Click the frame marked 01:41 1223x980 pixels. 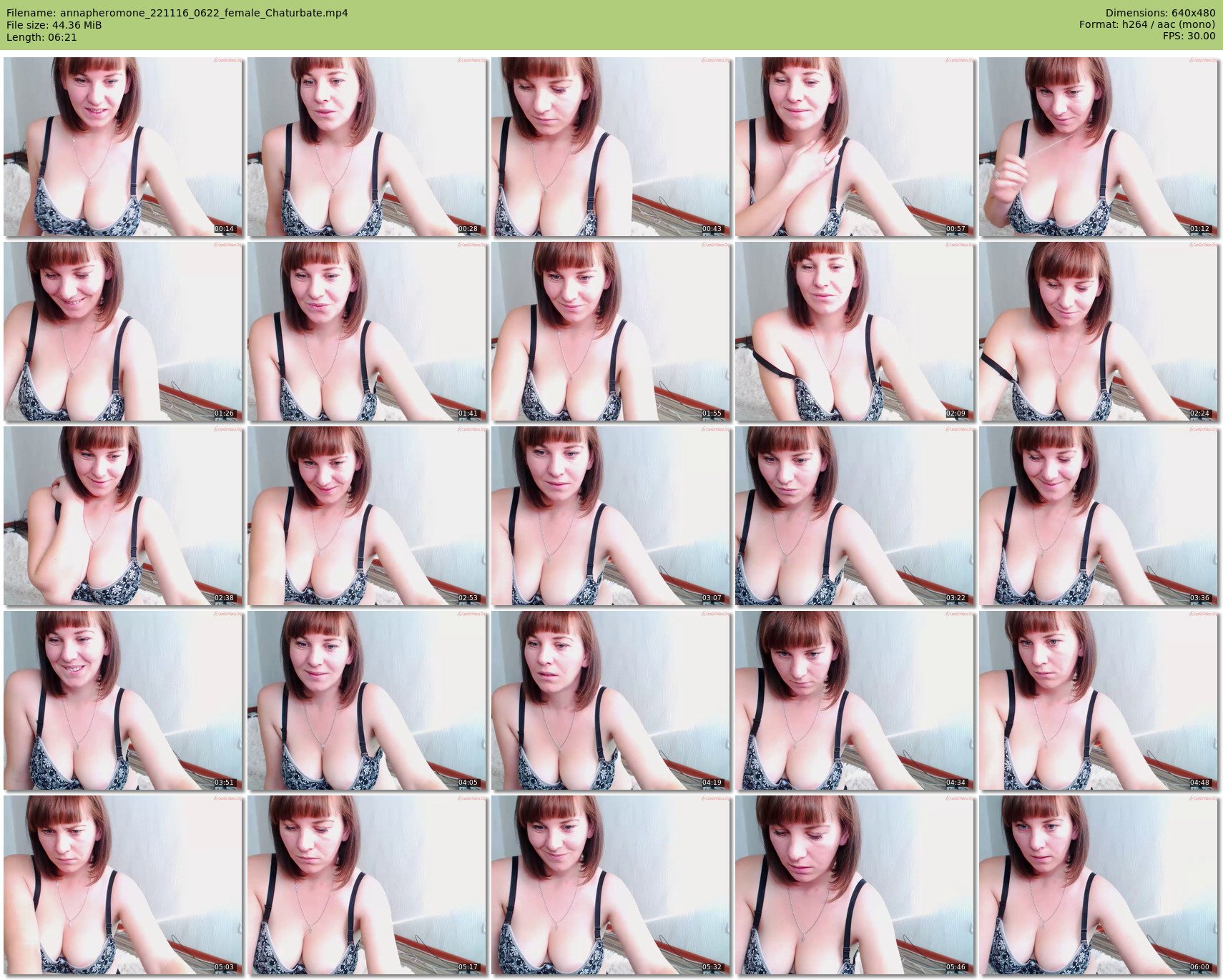[367, 331]
